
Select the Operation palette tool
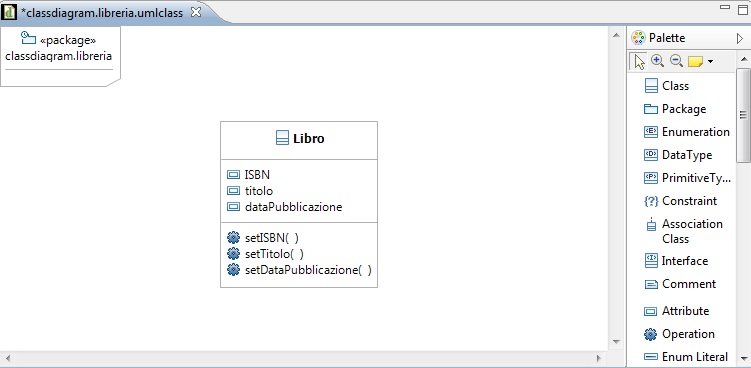tap(679, 334)
